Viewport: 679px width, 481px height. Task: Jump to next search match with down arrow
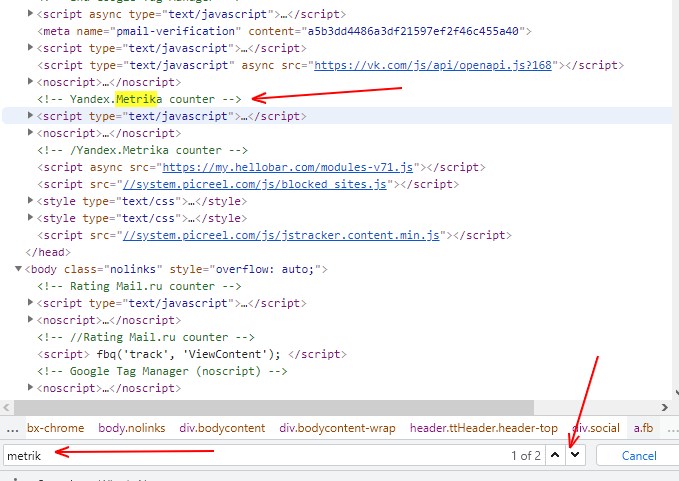[575, 455]
